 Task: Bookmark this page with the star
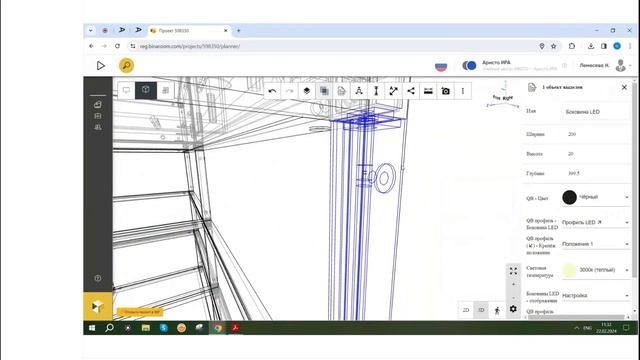(x=553, y=46)
